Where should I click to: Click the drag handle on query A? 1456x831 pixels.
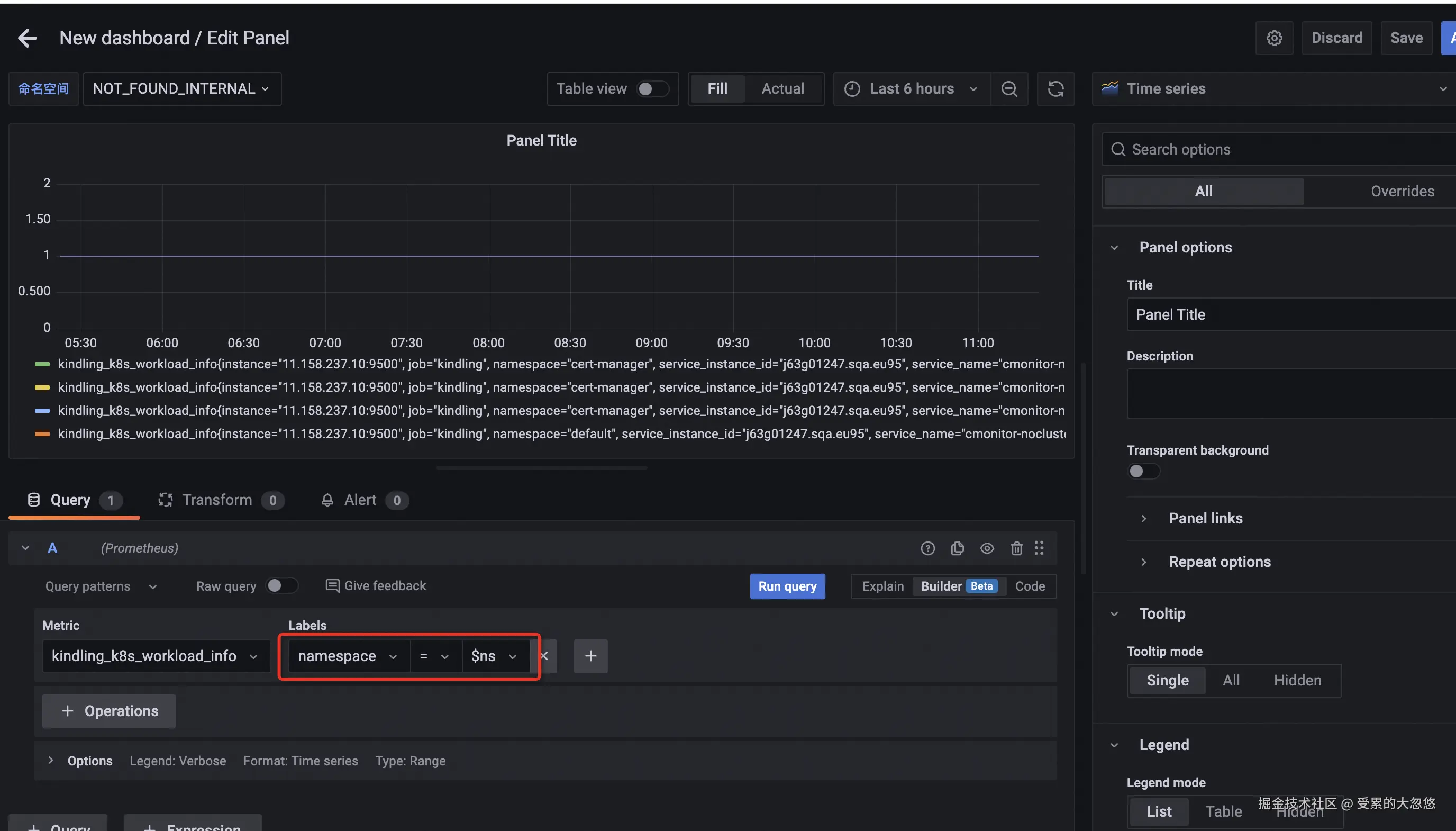pos(1039,548)
